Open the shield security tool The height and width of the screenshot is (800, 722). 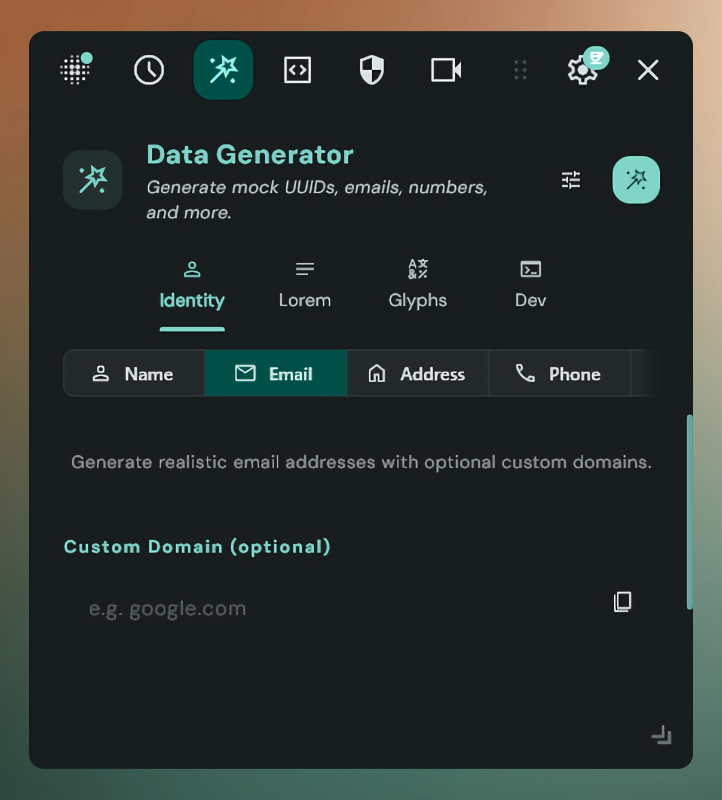(372, 70)
